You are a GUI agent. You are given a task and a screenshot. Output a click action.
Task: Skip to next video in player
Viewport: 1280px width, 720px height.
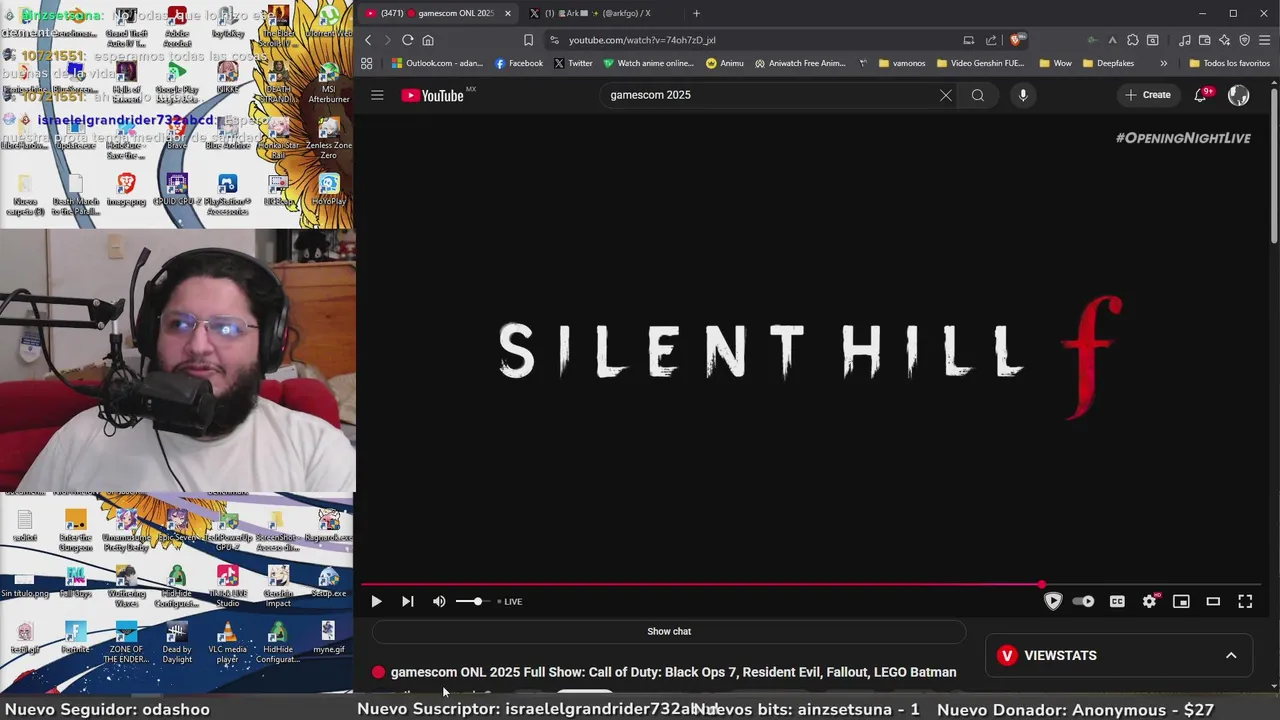coord(407,601)
